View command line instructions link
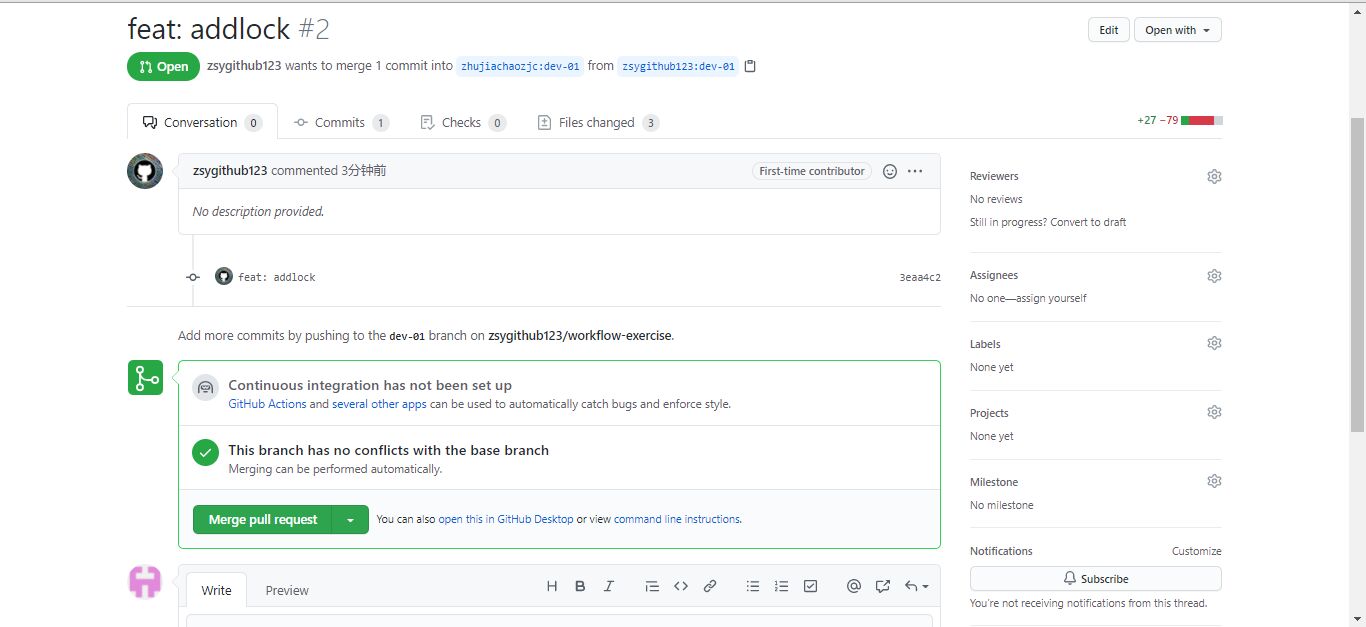Viewport: 1366px width, 627px height. (x=677, y=519)
